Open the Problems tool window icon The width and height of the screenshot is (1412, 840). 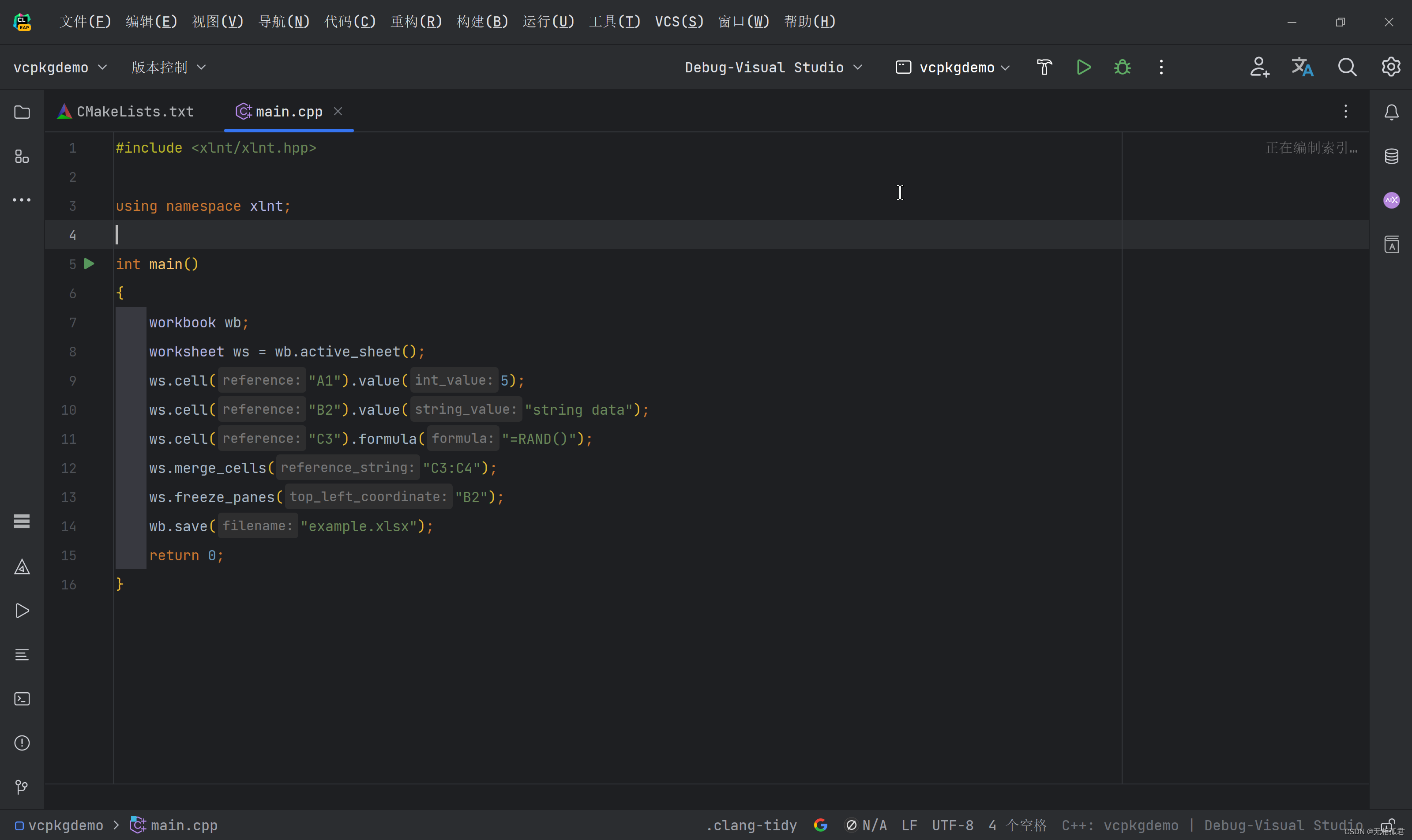[22, 742]
